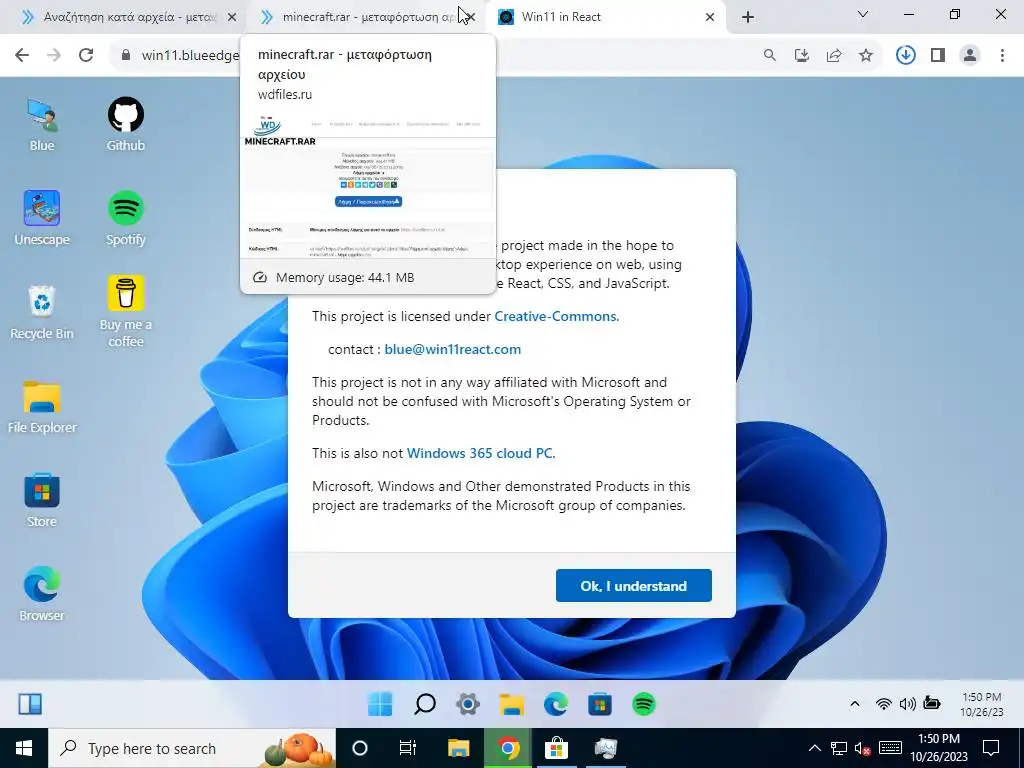
Task: Click Type here to search box
Action: click(192, 748)
